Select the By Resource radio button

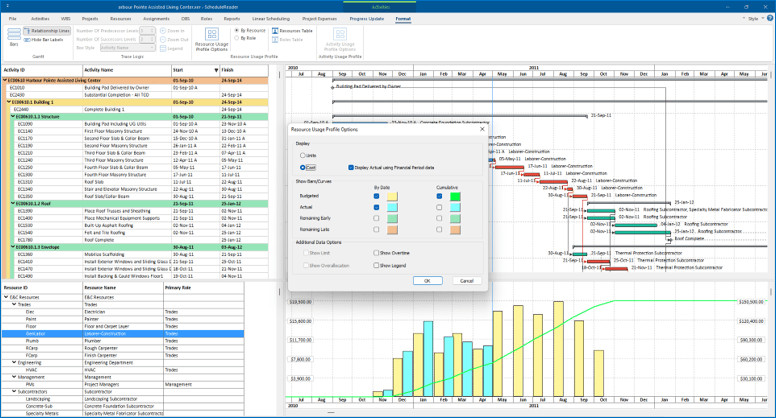coord(237,31)
